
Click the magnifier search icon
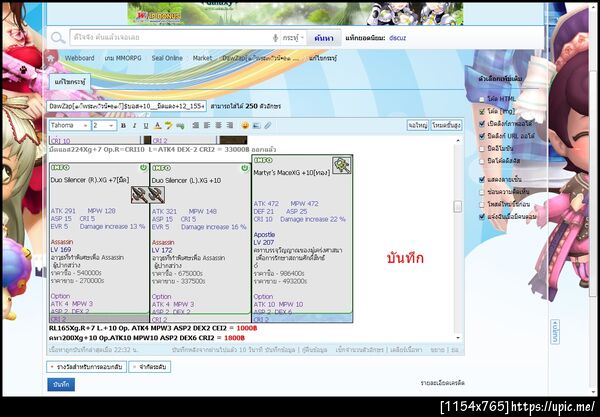tap(58, 38)
